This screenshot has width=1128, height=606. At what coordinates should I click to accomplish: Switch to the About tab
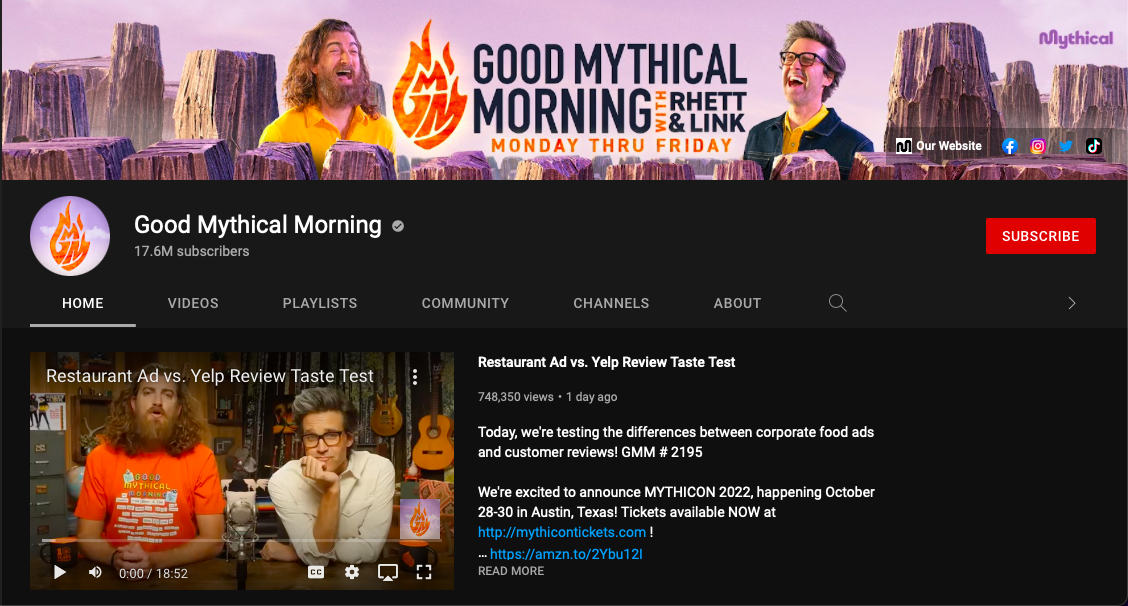737,303
